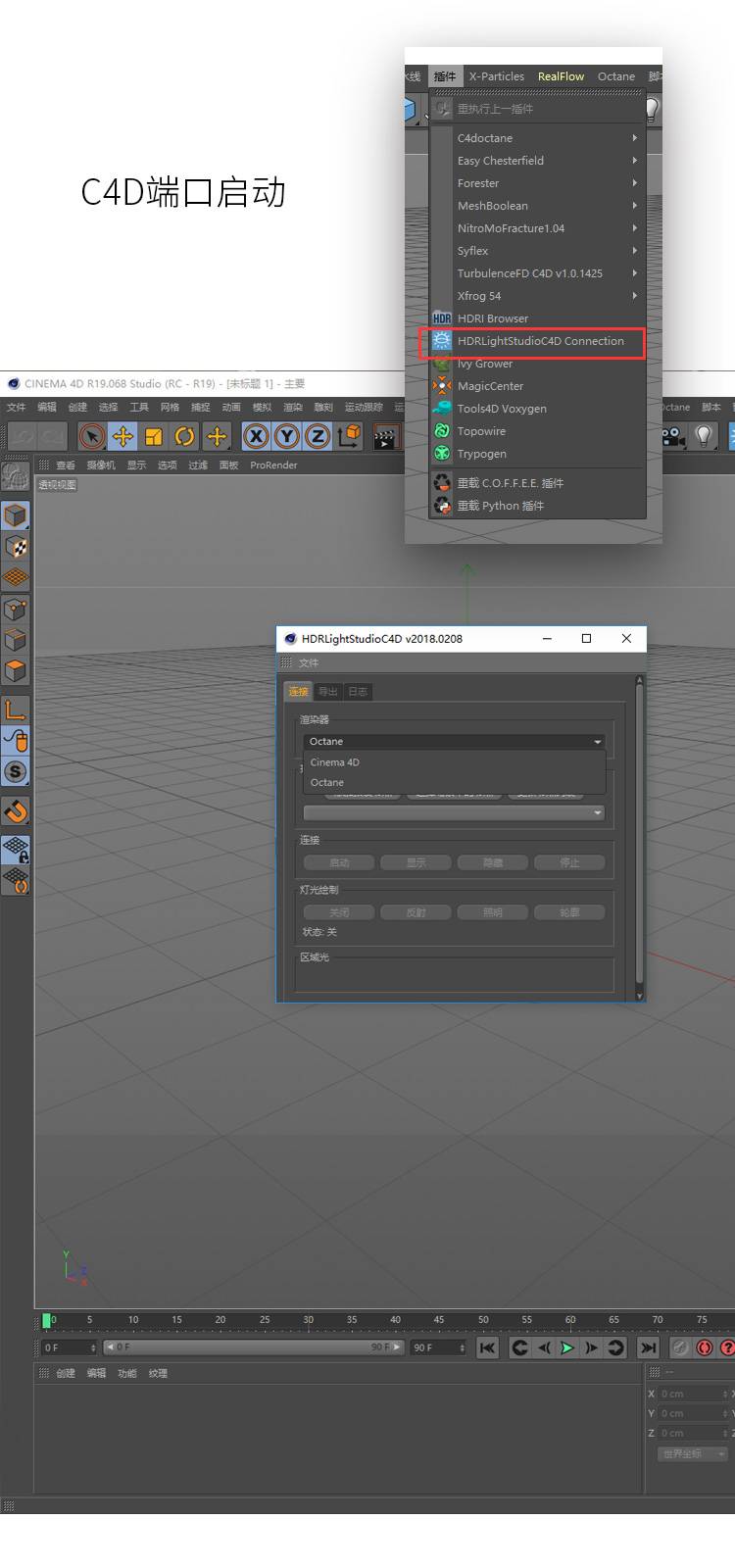
Task: Toggle the Viewport Solo S icon
Action: (15, 771)
